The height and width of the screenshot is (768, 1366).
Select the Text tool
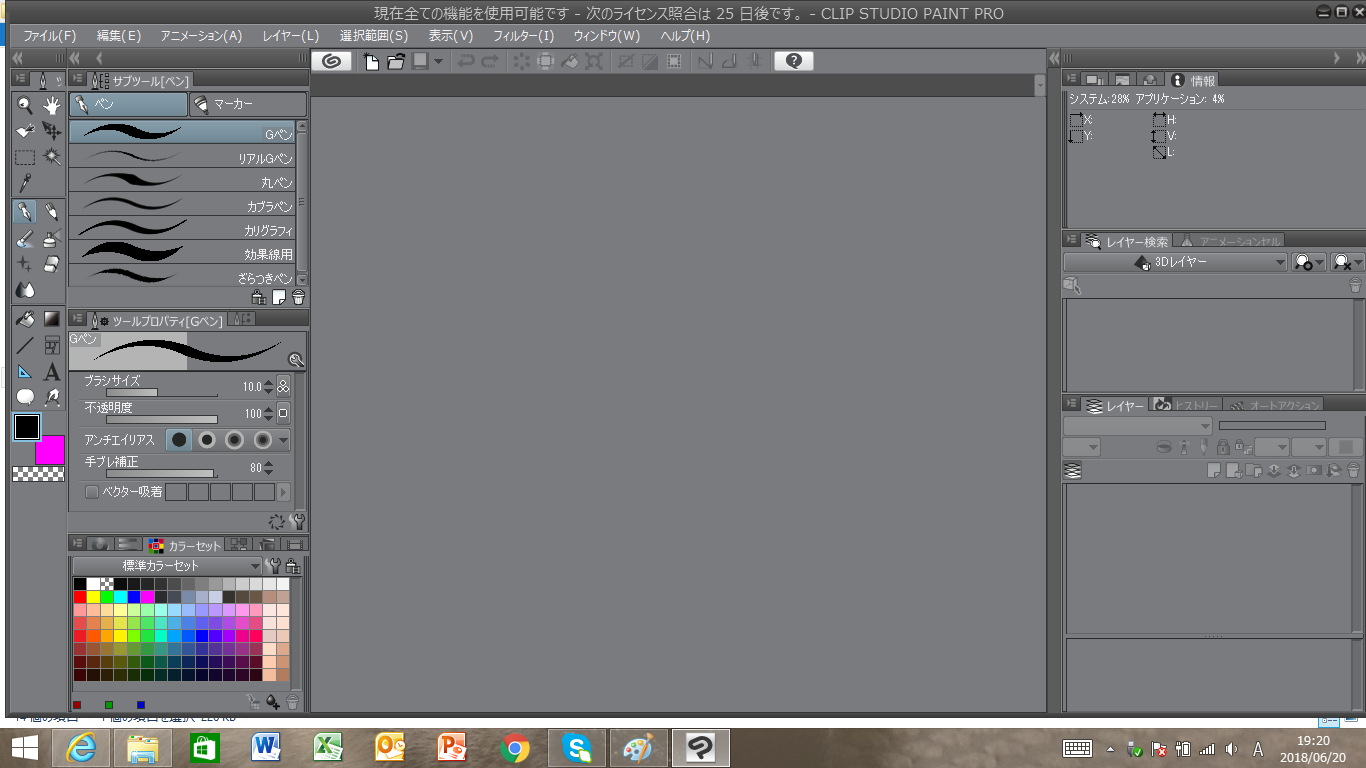[52, 372]
